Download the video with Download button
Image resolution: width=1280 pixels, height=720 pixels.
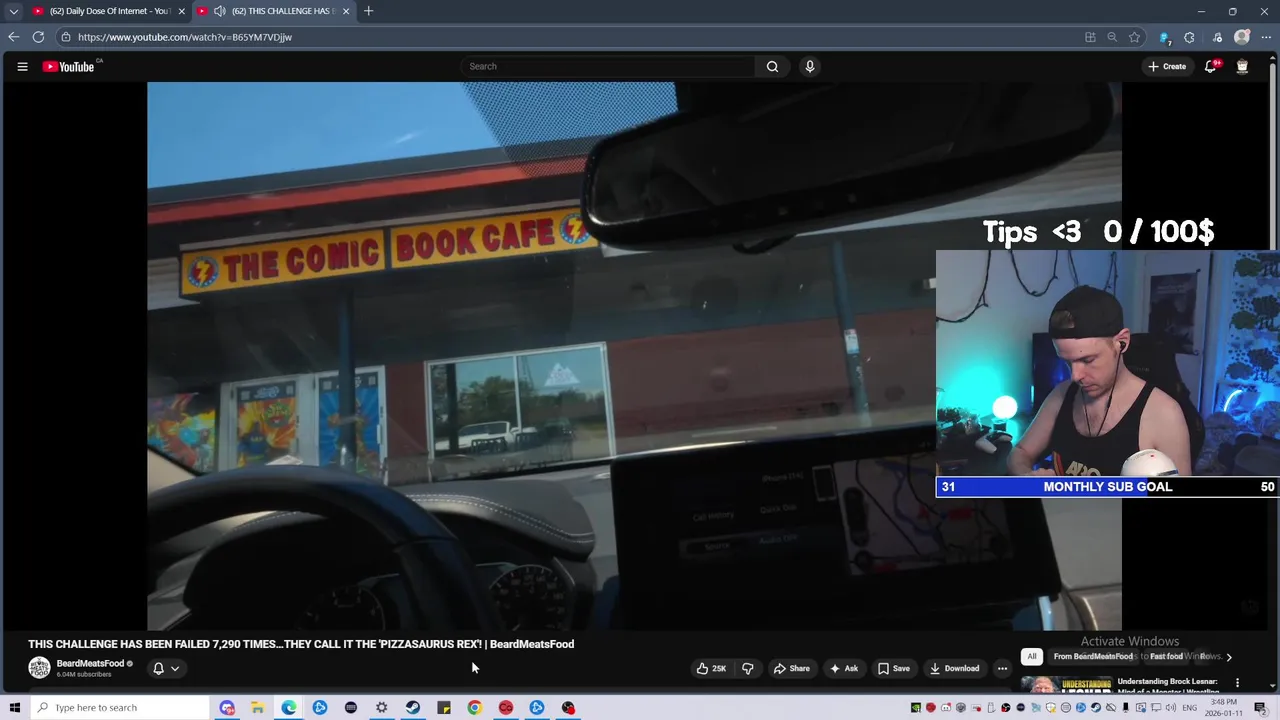pos(954,669)
